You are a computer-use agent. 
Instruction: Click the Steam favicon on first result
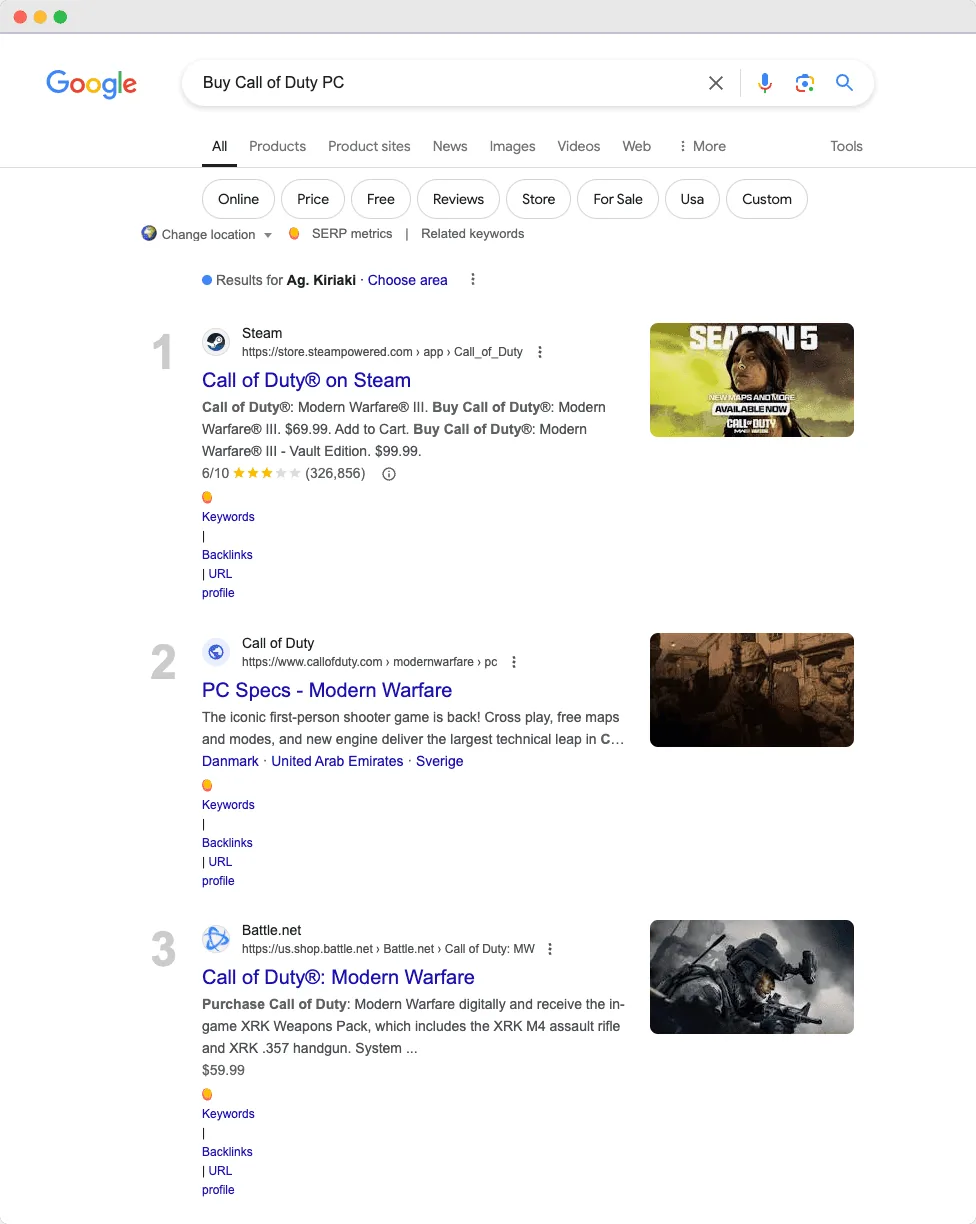click(x=215, y=341)
